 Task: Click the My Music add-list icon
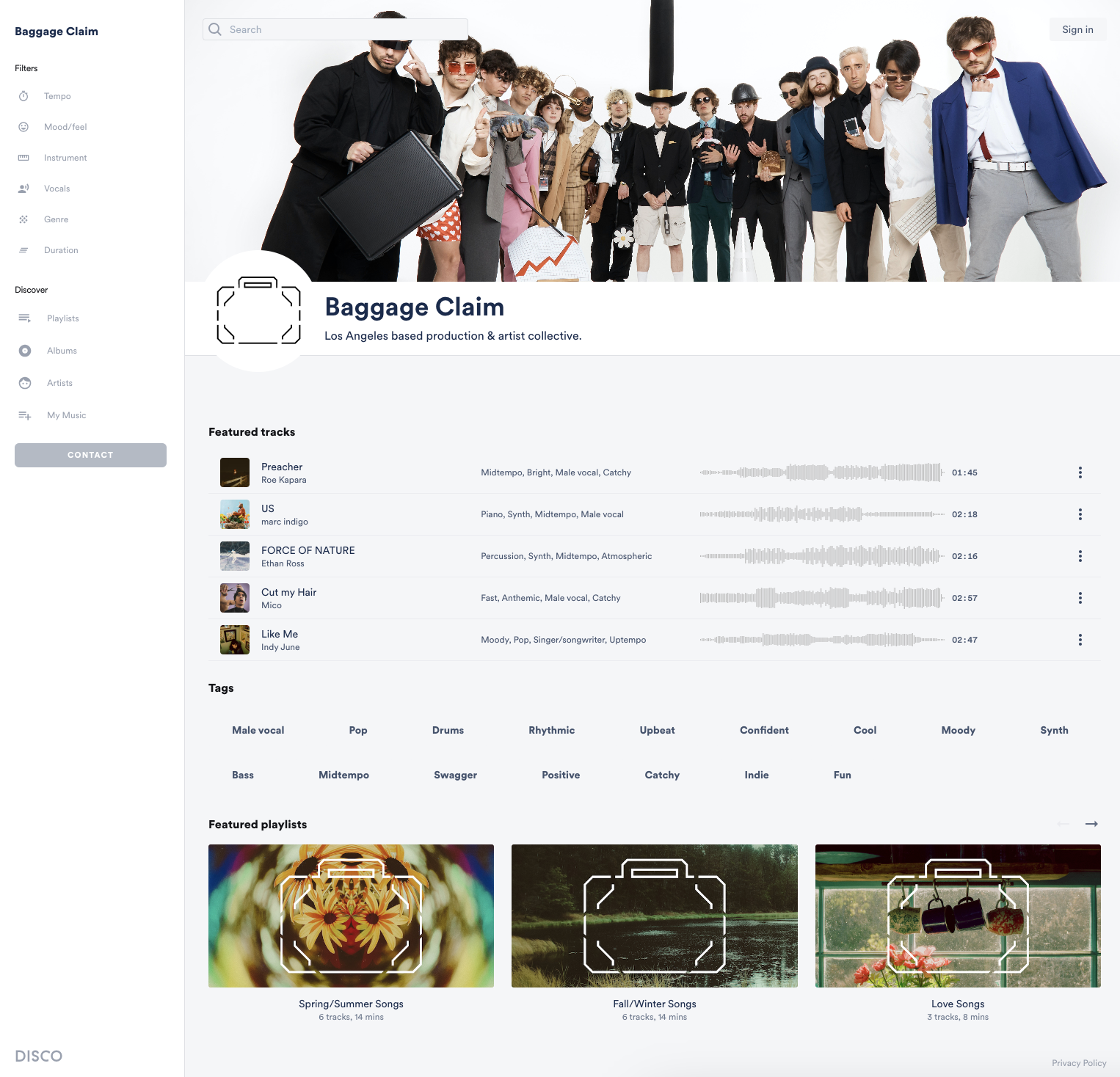pyautogui.click(x=25, y=415)
